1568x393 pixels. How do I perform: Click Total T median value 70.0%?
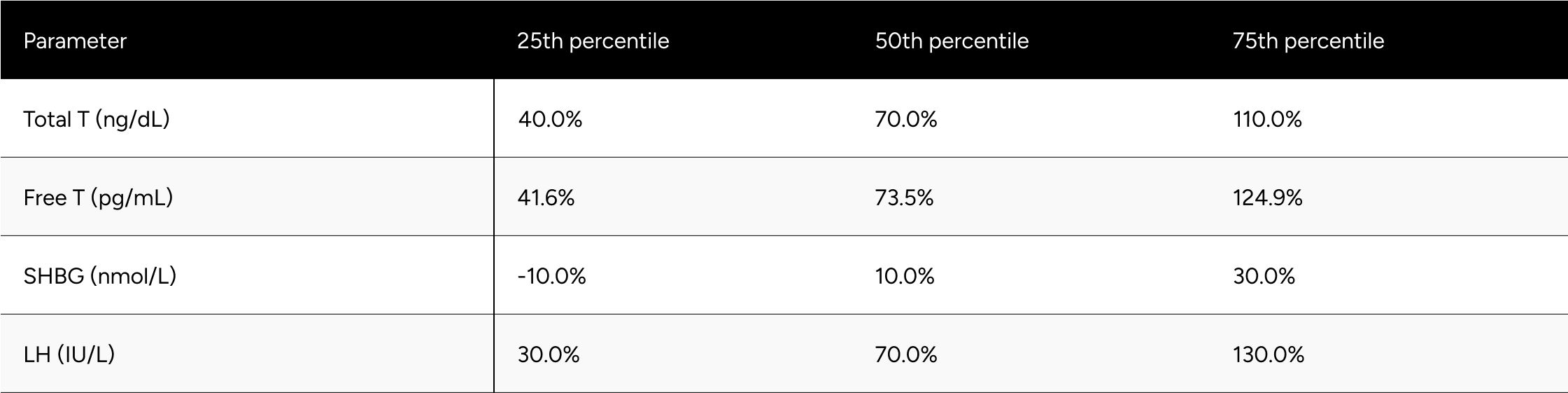point(906,119)
